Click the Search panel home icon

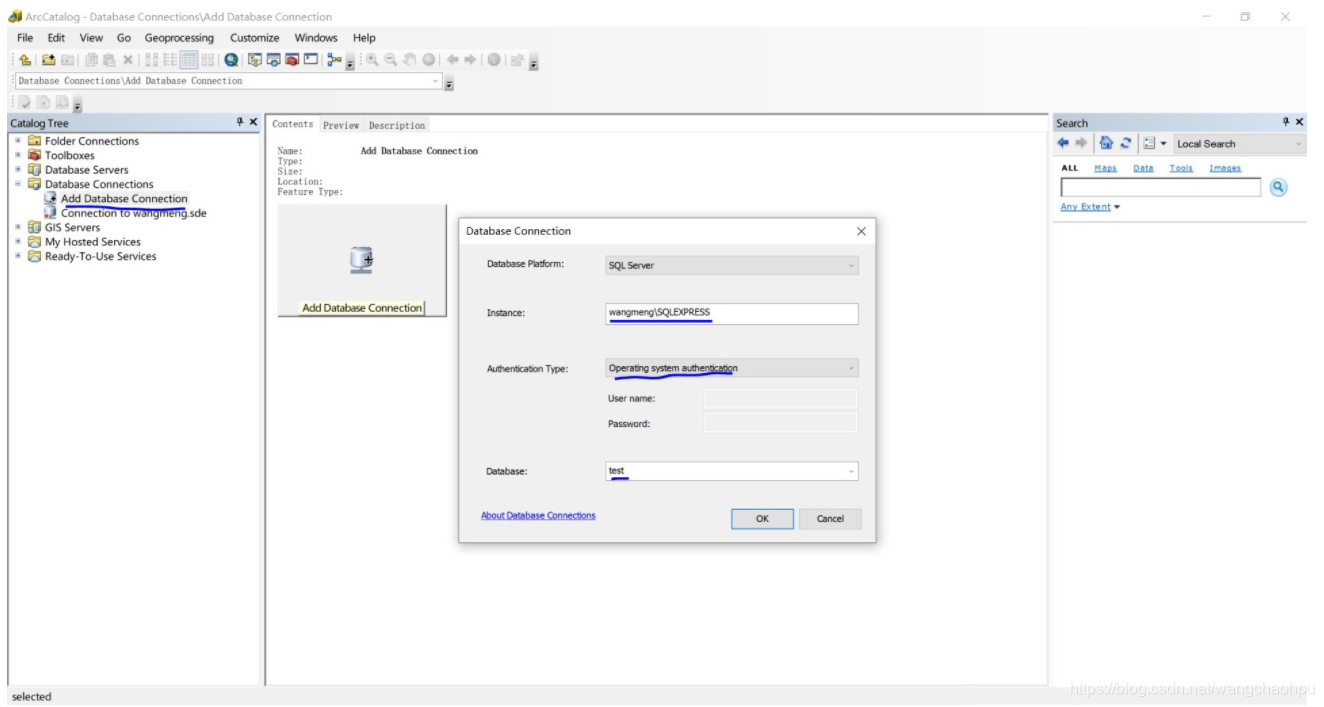point(1105,143)
